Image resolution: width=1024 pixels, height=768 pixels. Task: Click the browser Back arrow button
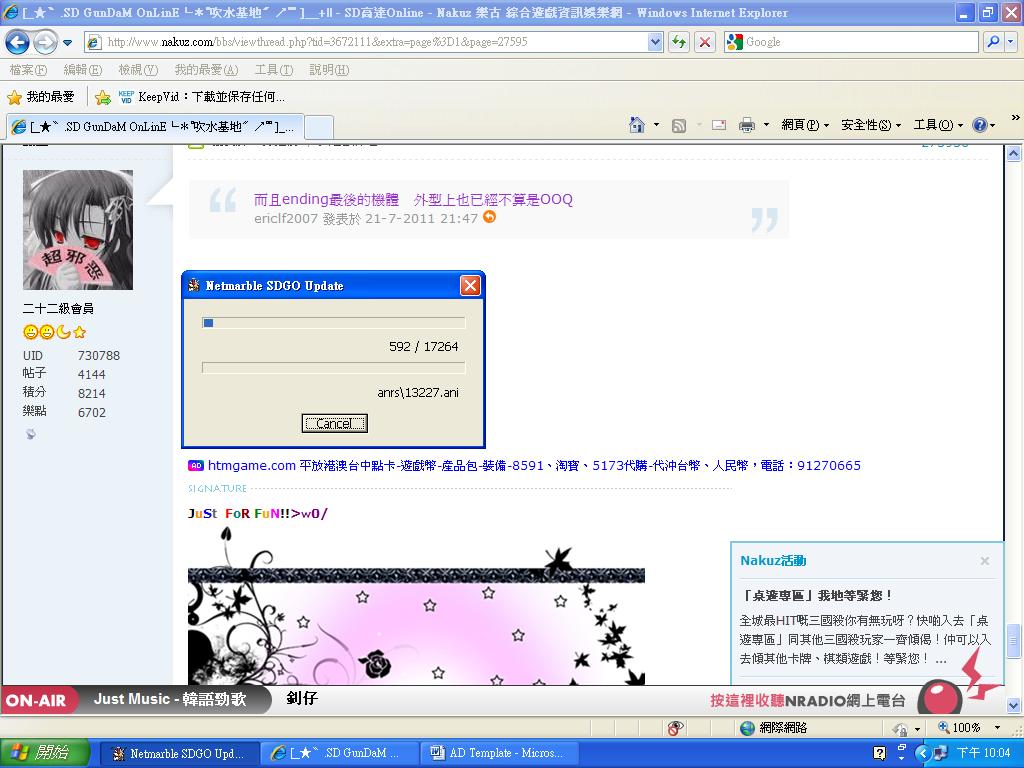[18, 42]
